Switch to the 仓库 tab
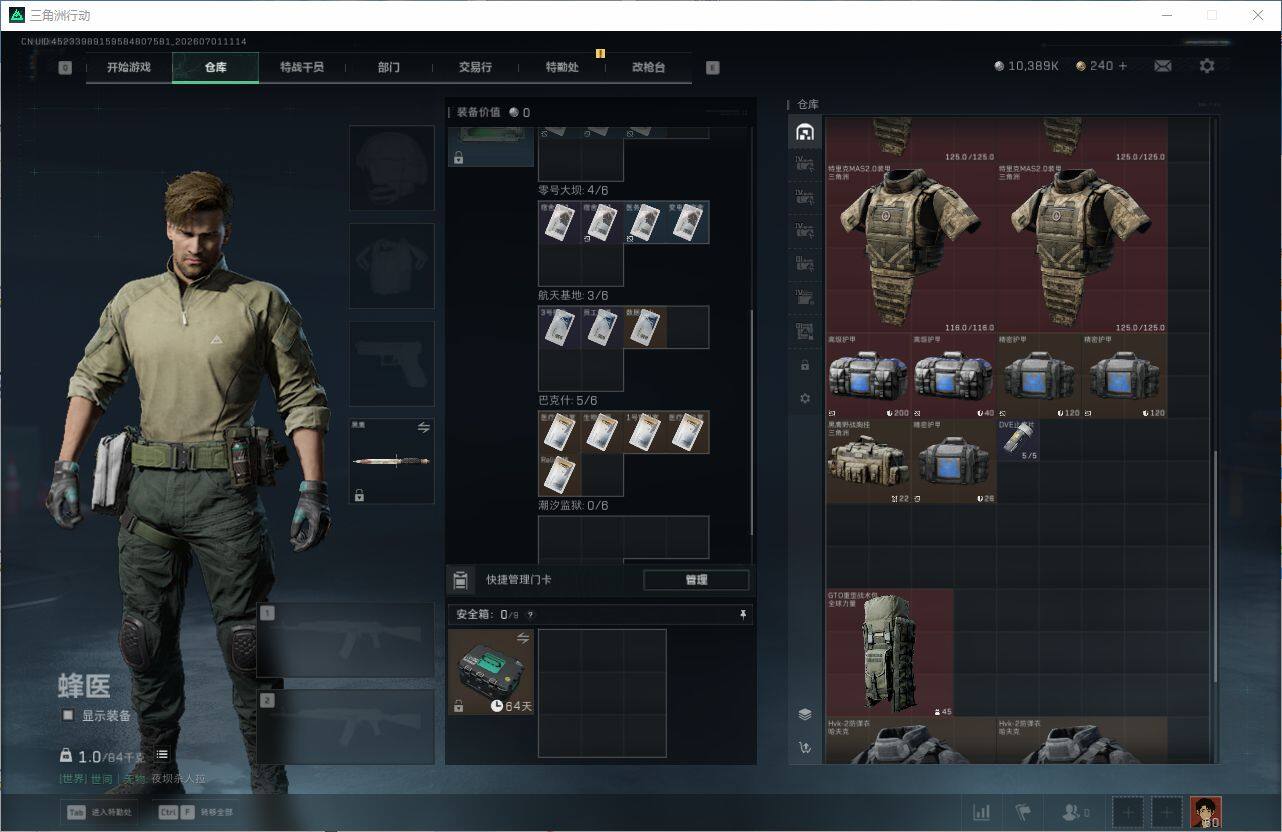This screenshot has height=832, width=1282. (215, 67)
